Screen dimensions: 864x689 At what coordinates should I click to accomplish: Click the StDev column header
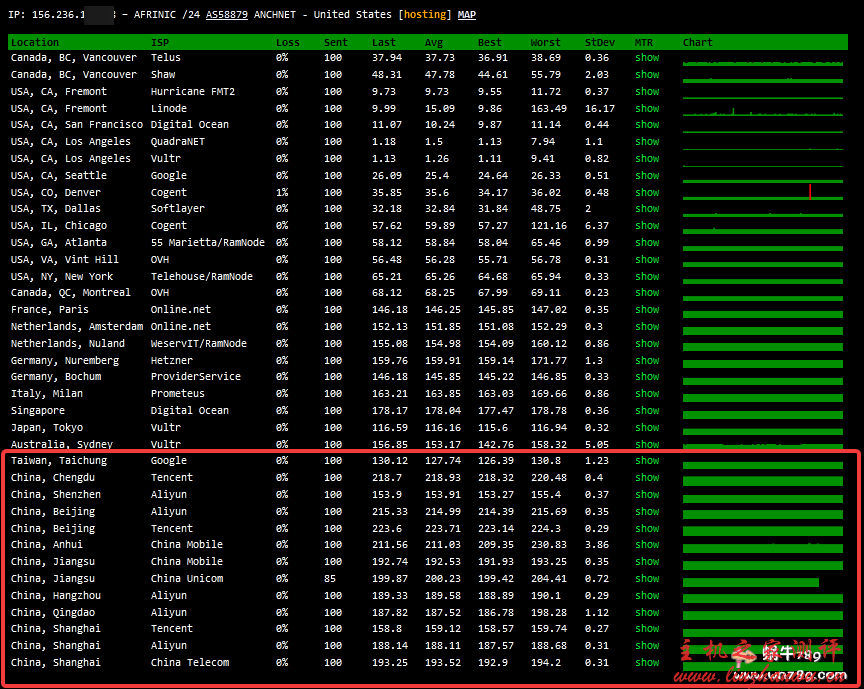(599, 42)
